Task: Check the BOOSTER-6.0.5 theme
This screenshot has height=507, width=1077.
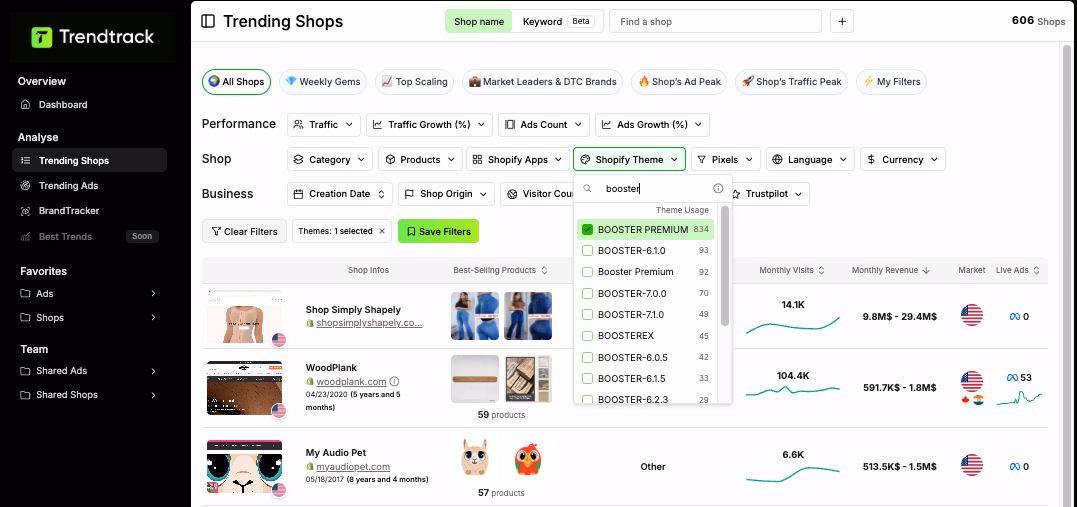Action: click(587, 357)
